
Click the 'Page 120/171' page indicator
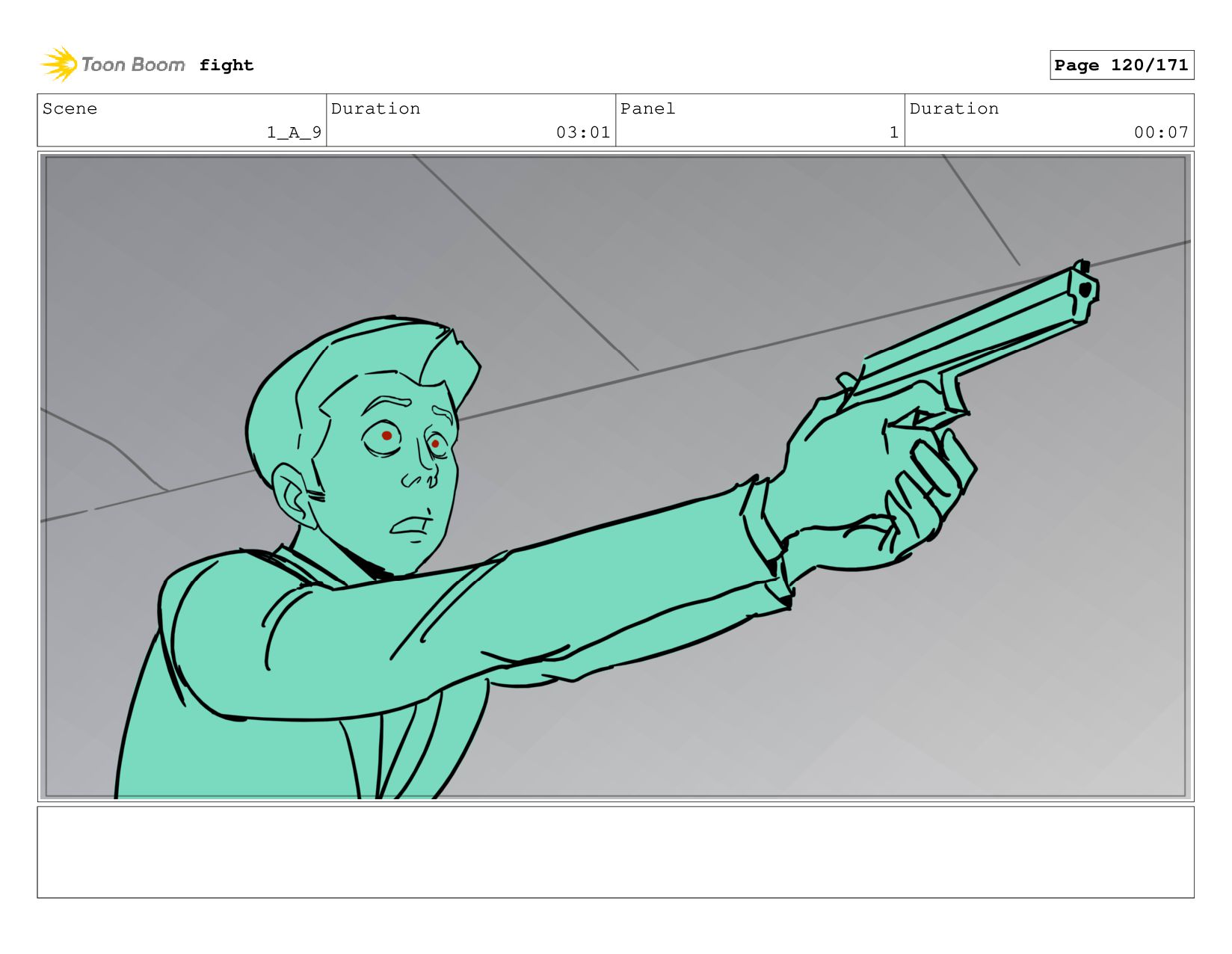1121,65
